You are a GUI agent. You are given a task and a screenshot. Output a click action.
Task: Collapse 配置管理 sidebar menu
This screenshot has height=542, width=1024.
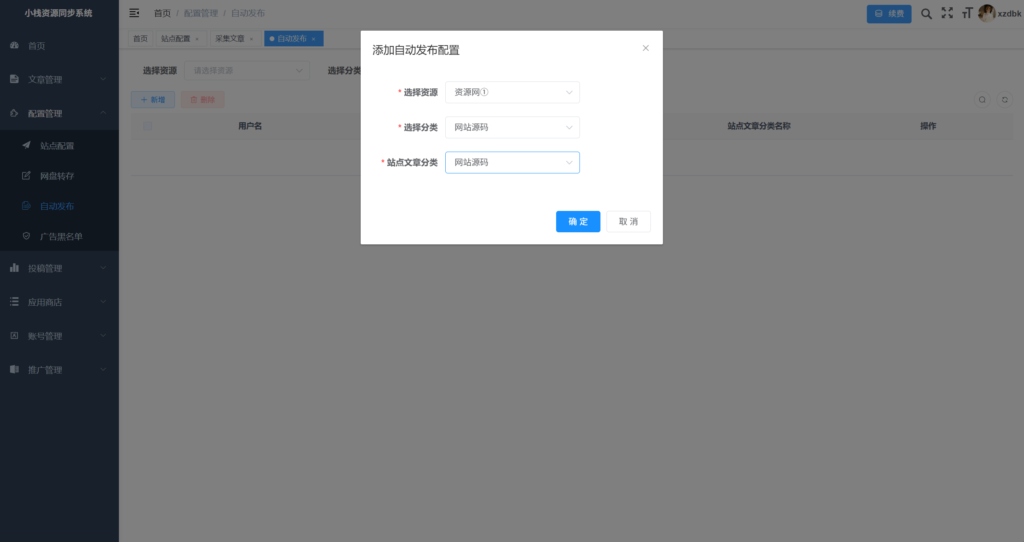pos(59,114)
